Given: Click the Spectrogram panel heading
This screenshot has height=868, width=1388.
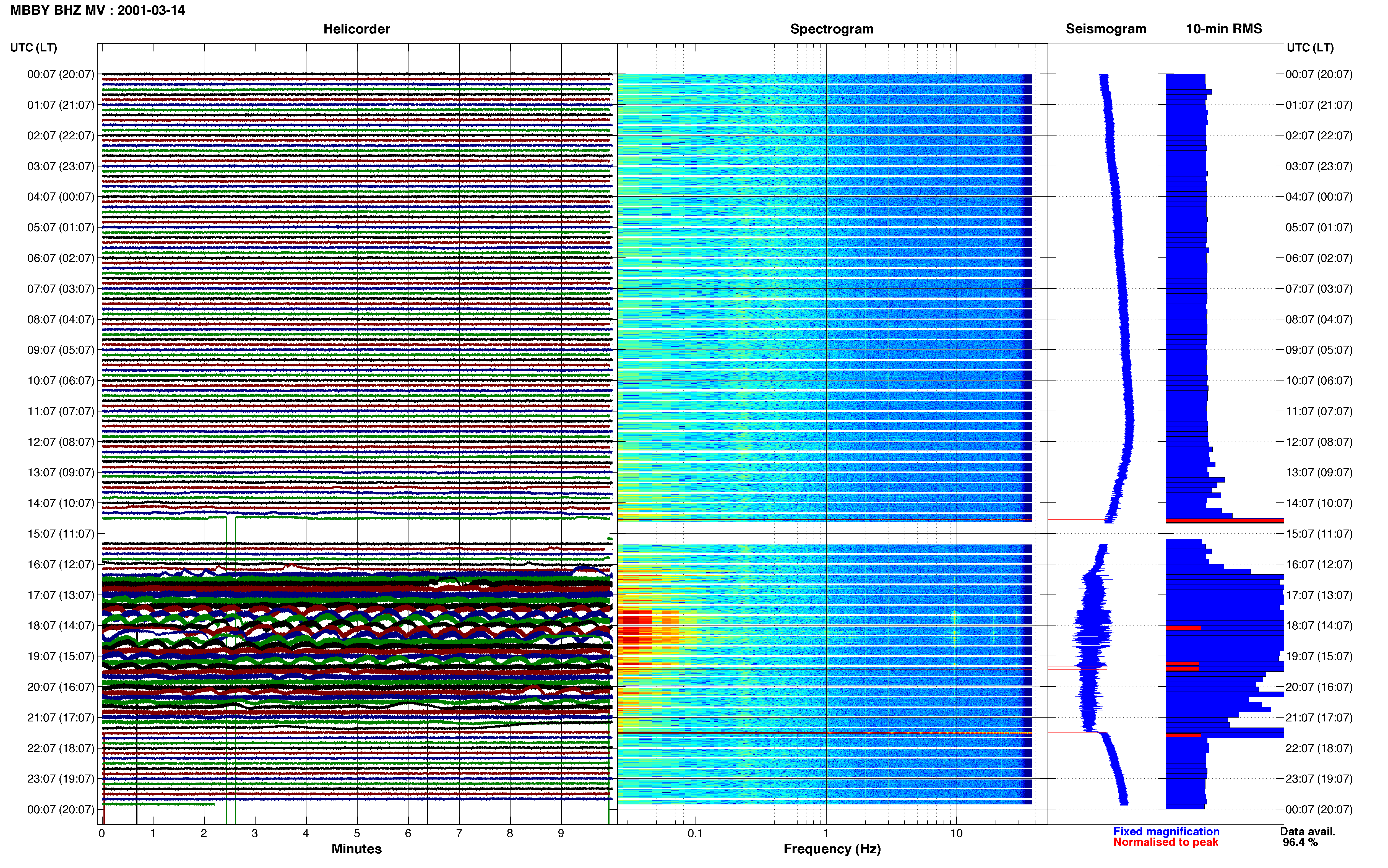Looking at the screenshot, I should point(832,29).
